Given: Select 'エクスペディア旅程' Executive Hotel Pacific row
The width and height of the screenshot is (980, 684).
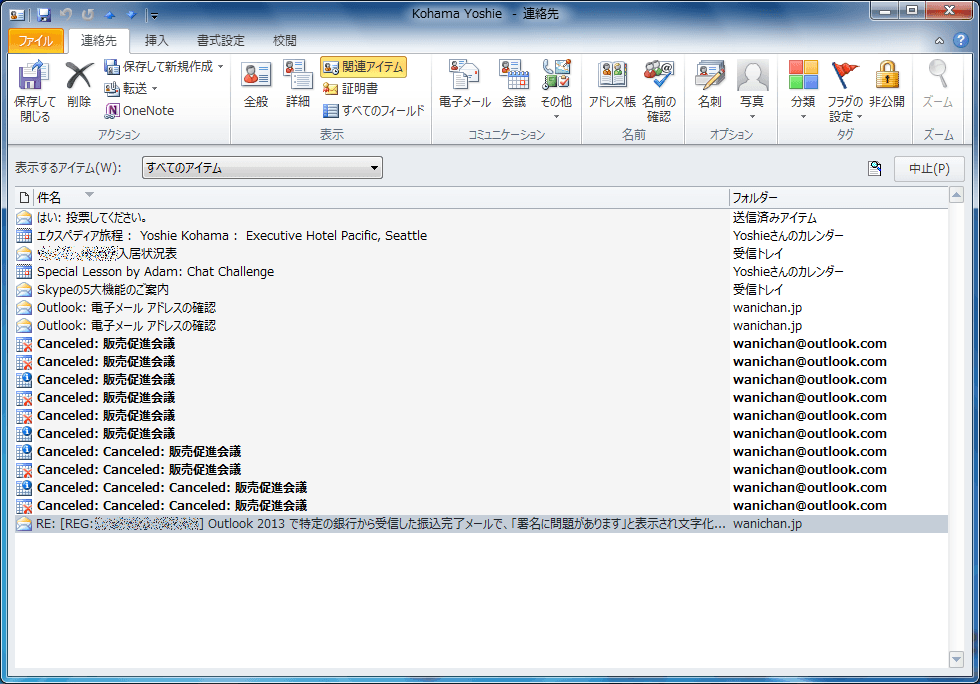Looking at the screenshot, I should 481,236.
